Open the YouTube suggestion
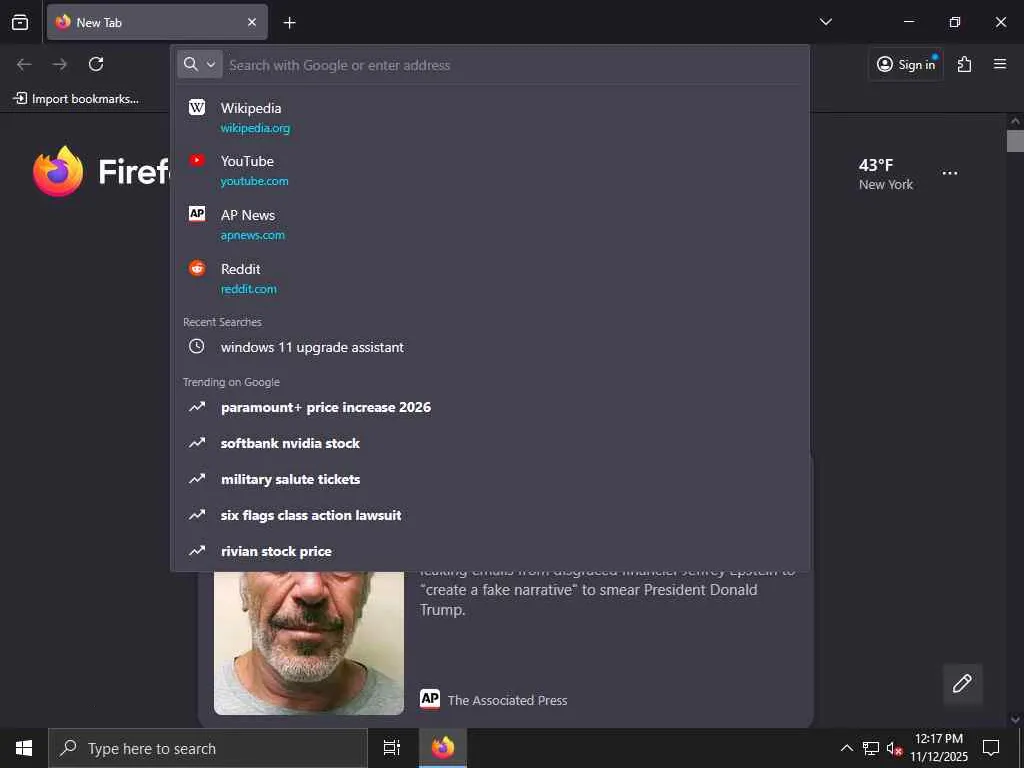The image size is (1024, 768). pyautogui.click(x=490, y=170)
